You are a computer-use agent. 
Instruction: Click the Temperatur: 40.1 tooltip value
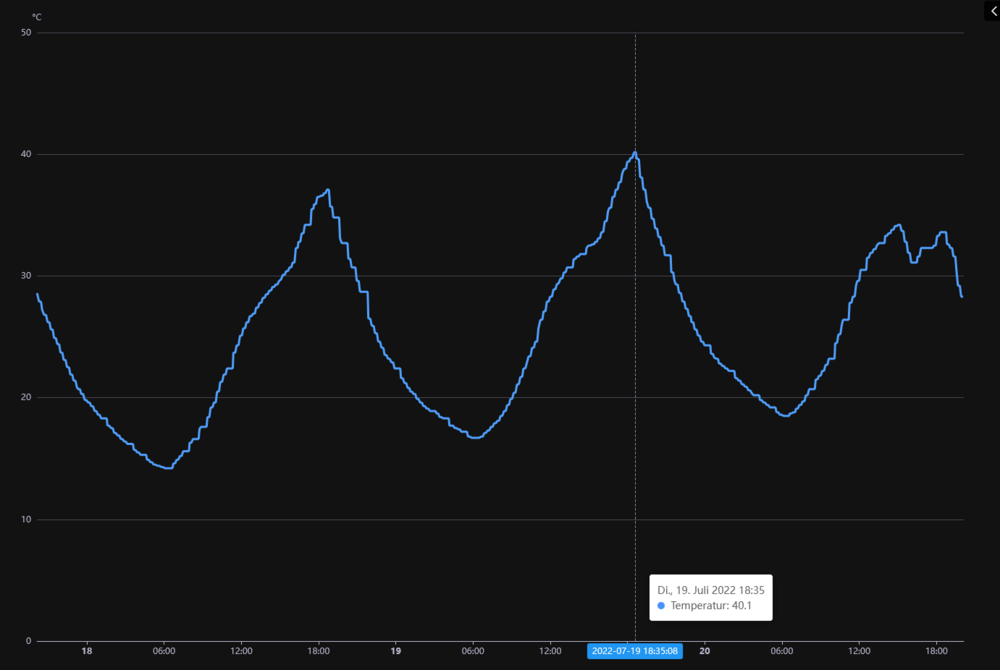[x=711, y=606]
